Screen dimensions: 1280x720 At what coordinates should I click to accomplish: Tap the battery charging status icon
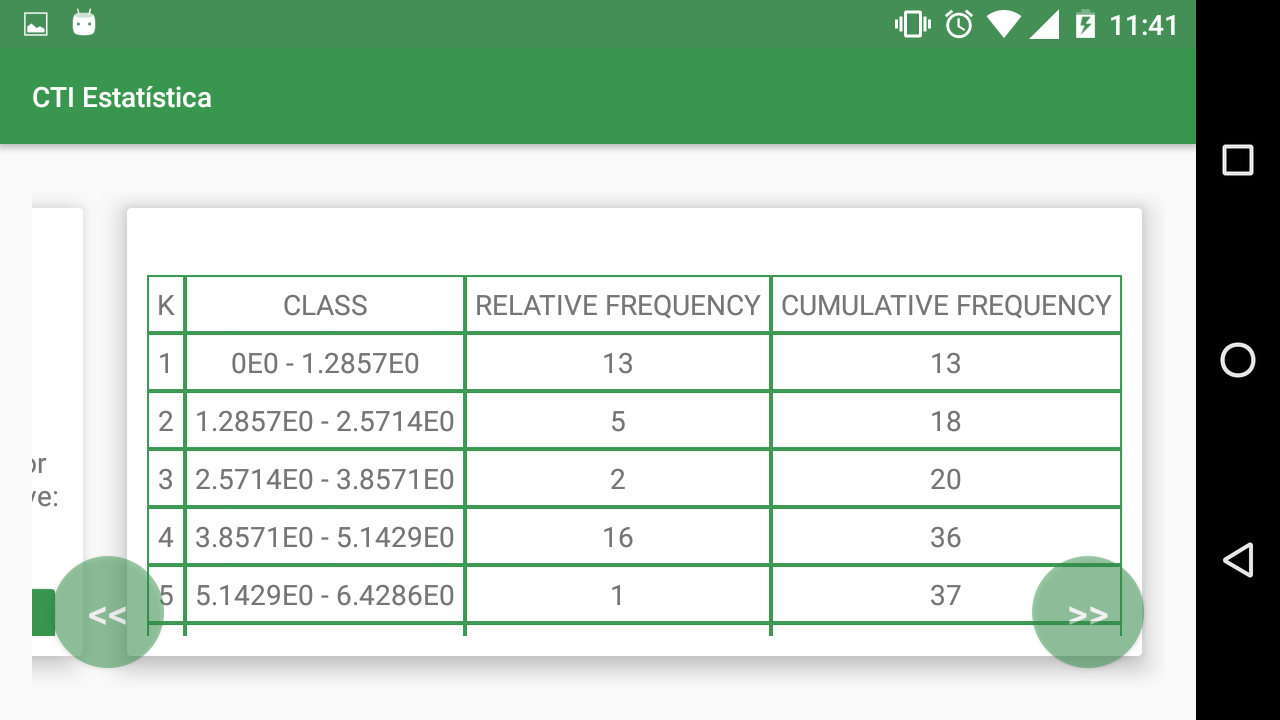tap(1085, 25)
